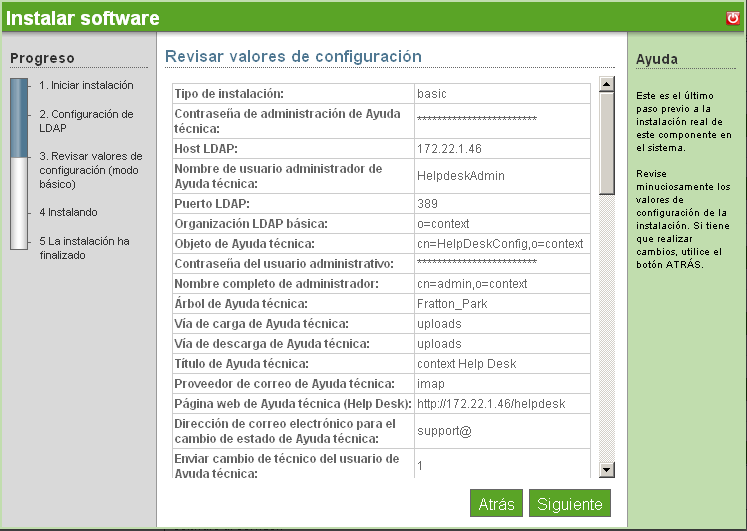Click the Puerto LDAP label
The image size is (747, 531).
[x=212, y=204]
